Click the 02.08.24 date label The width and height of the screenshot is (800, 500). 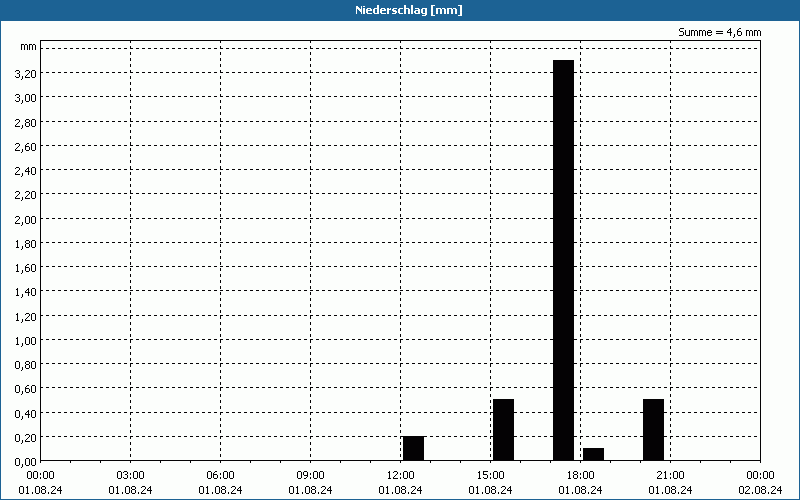pos(760,490)
